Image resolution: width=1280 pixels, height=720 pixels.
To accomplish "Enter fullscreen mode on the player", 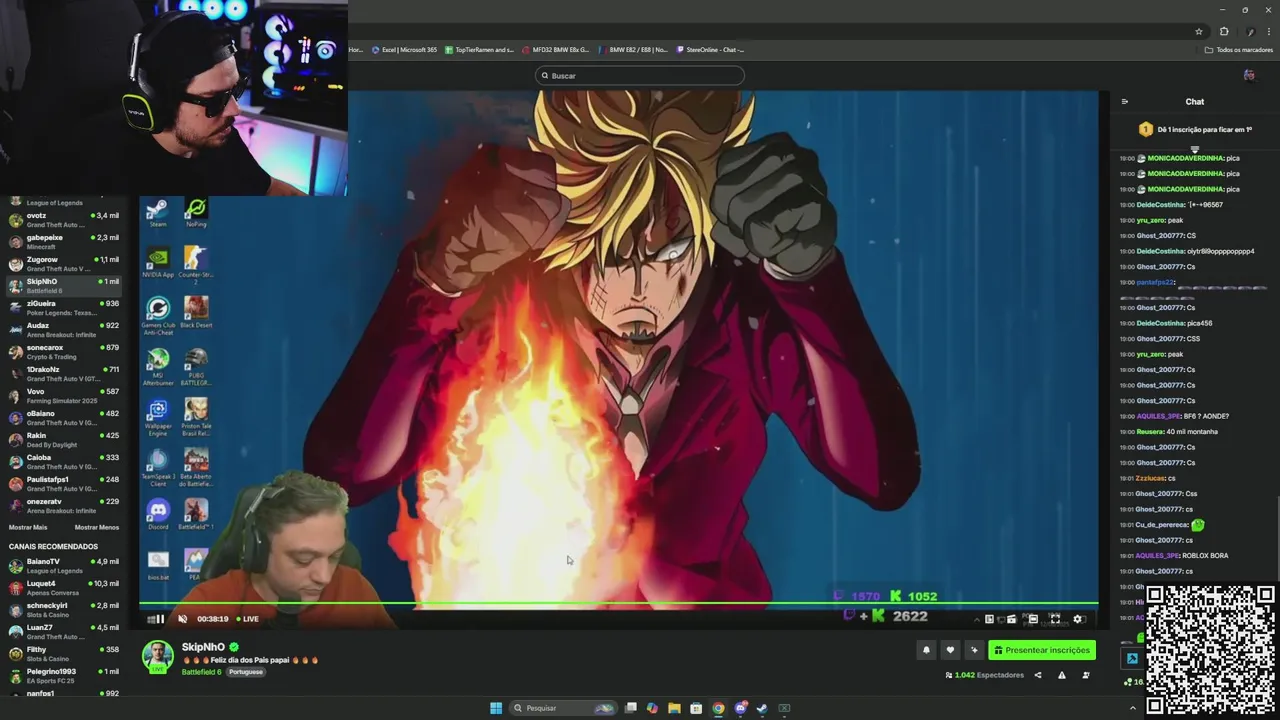I will pyautogui.click(x=1054, y=619).
